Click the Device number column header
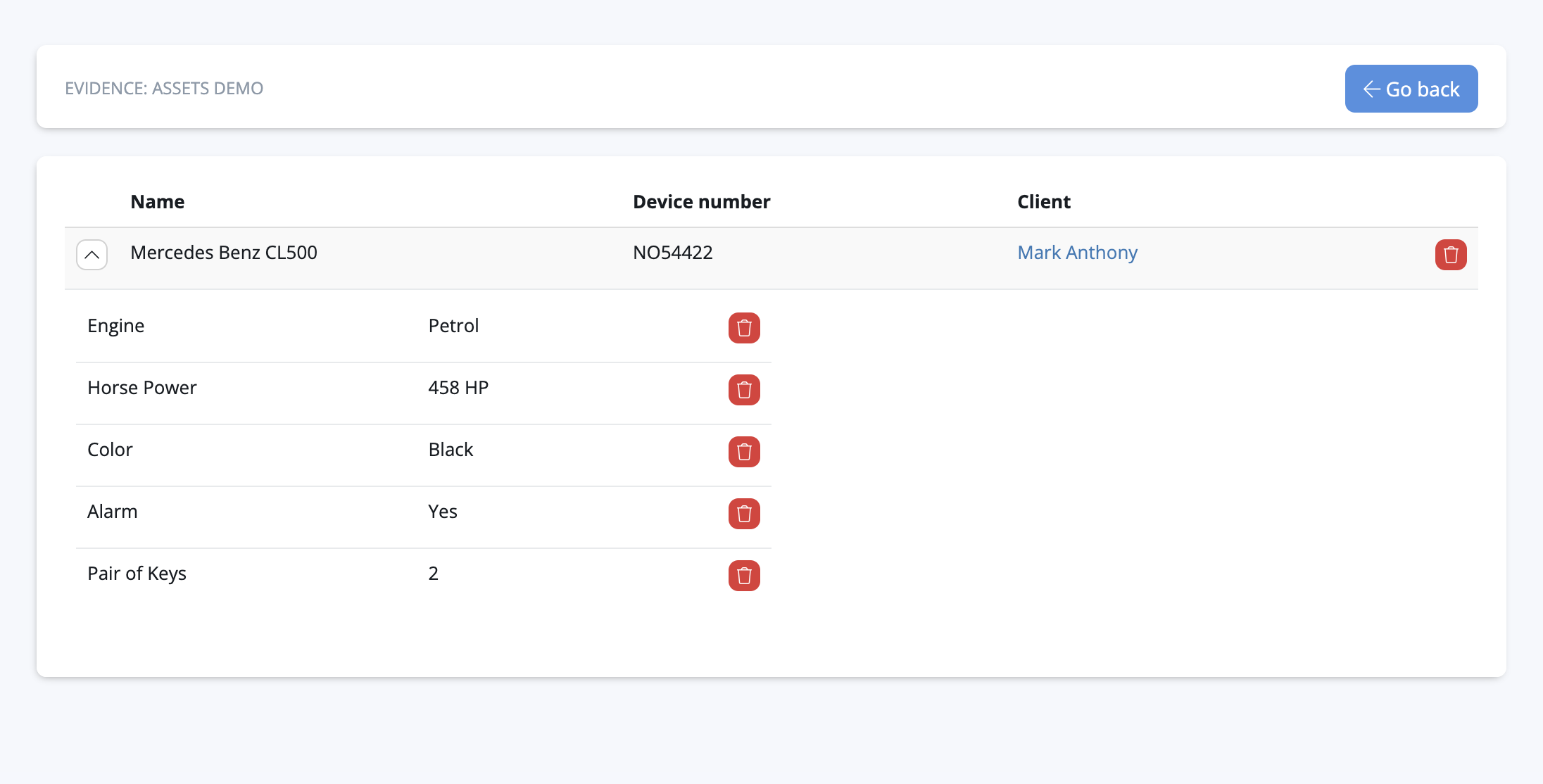 click(701, 202)
